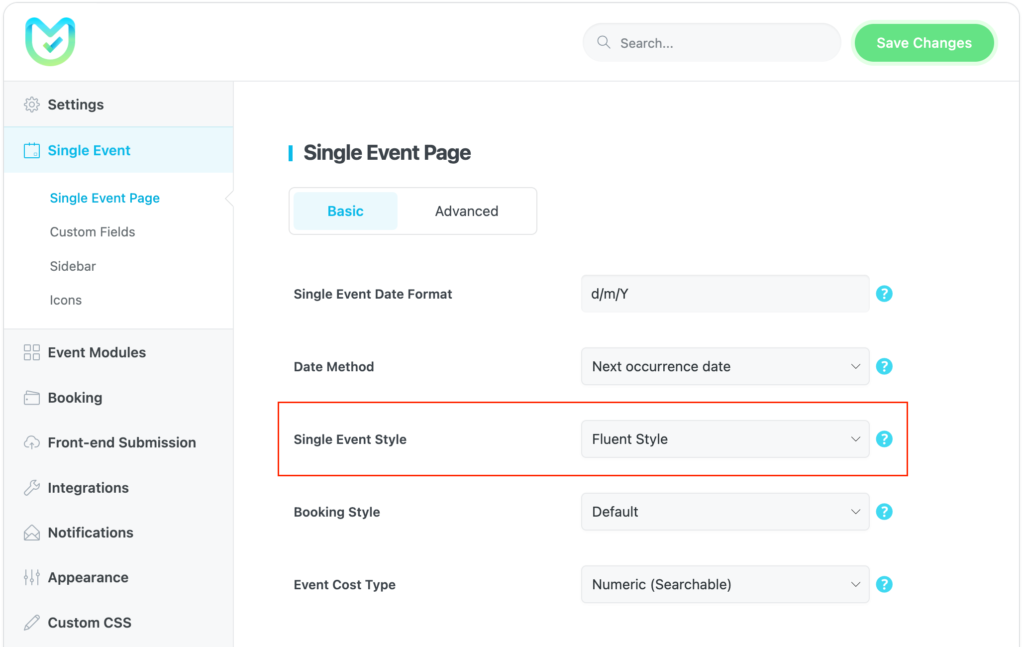Open the Booking section icon

point(30,397)
